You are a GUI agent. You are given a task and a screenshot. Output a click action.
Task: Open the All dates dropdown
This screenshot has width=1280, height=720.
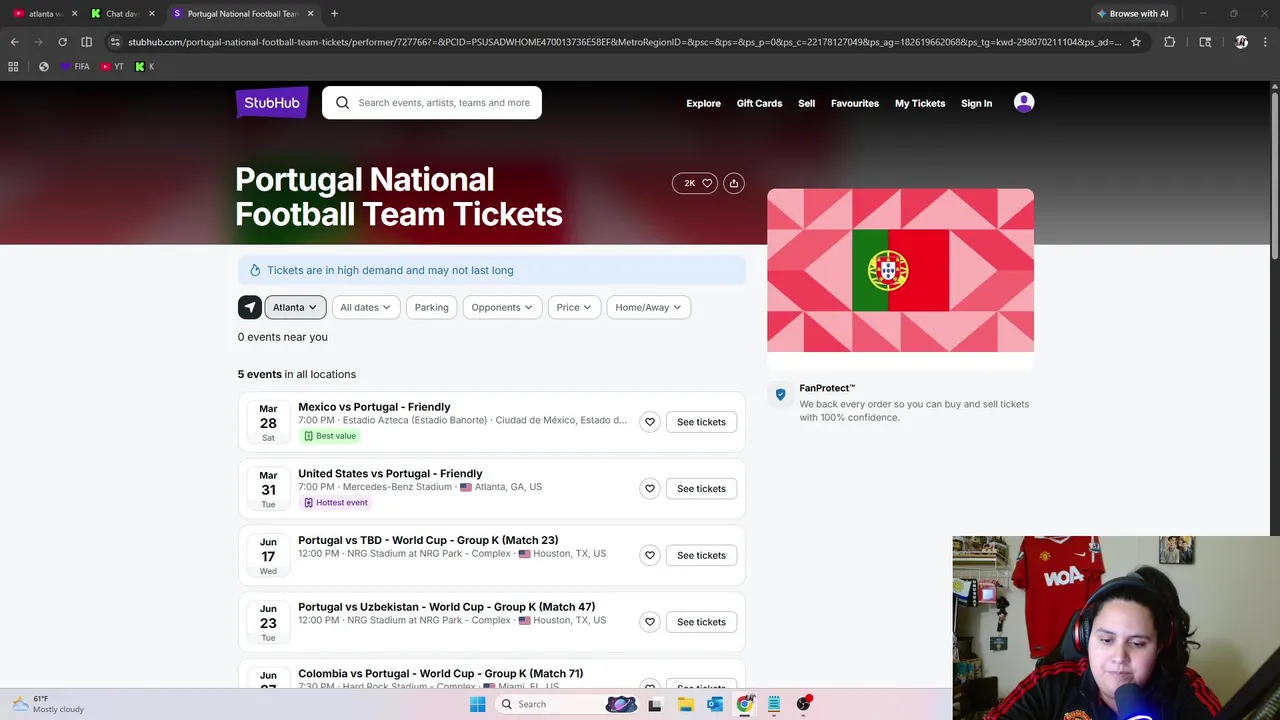[x=365, y=307]
